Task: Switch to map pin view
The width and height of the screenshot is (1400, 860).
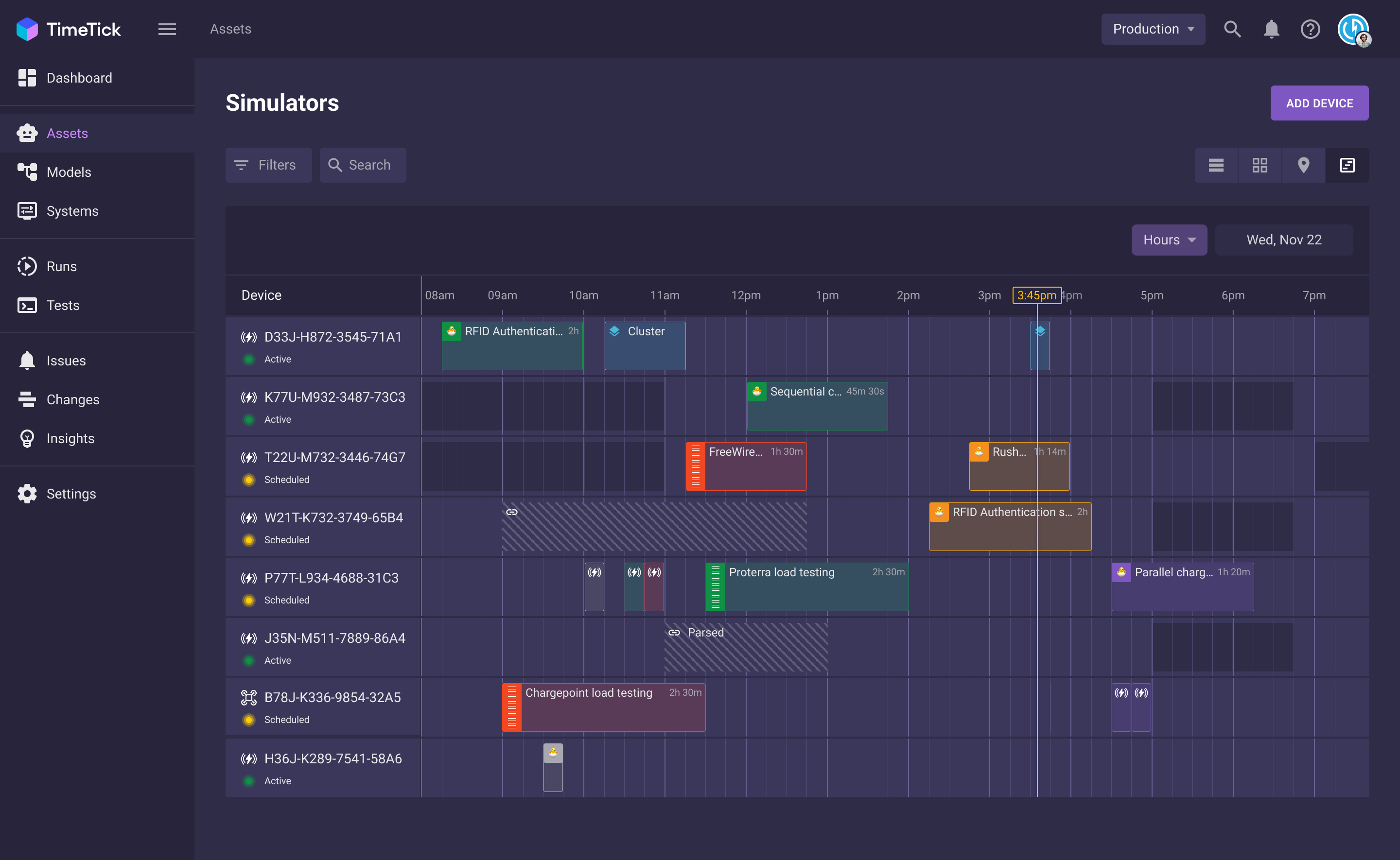Action: pos(1303,165)
